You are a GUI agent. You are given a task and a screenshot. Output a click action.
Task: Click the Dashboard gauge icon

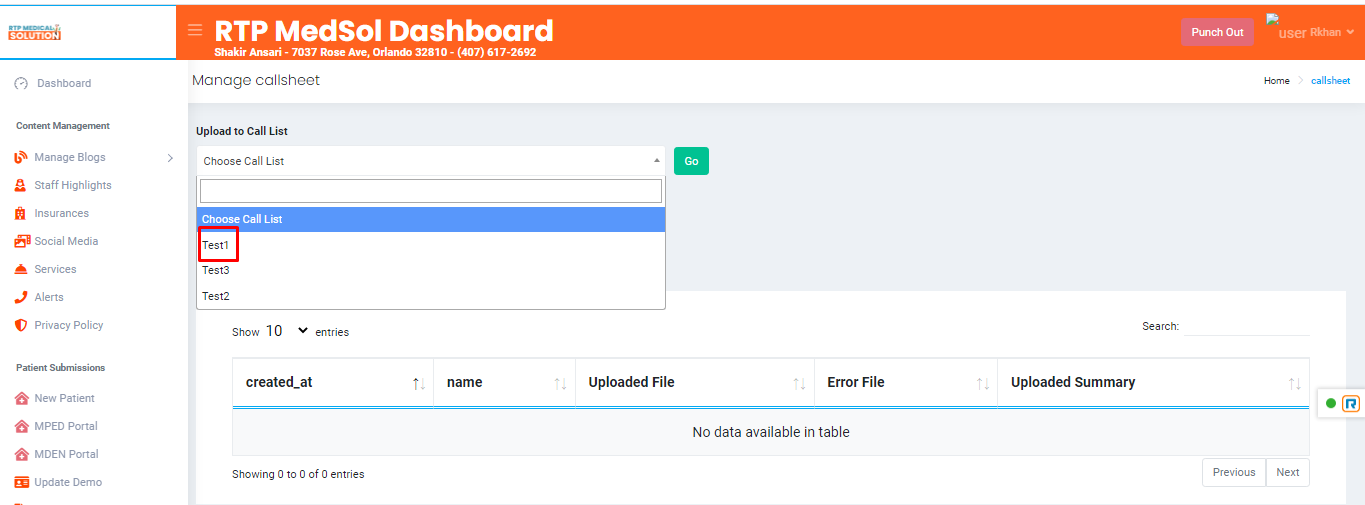click(21, 83)
